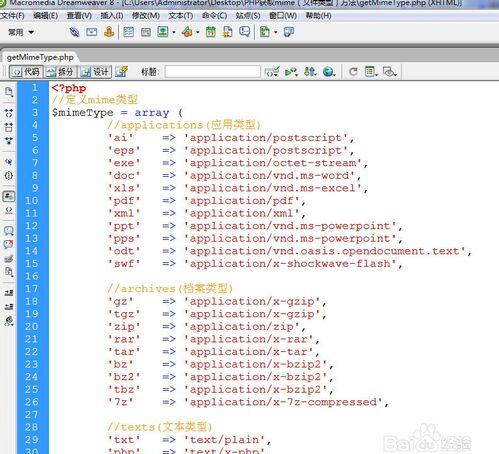Switch to Code view (代码)

(x=26, y=72)
